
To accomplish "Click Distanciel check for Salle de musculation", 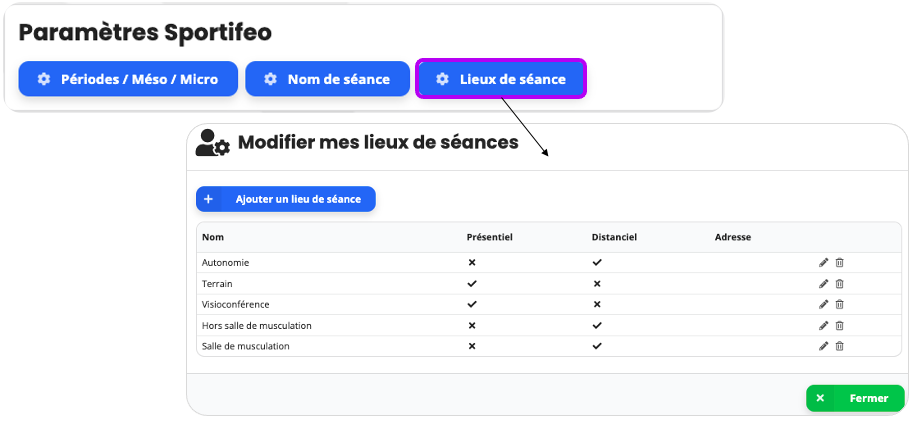I will 597,346.
